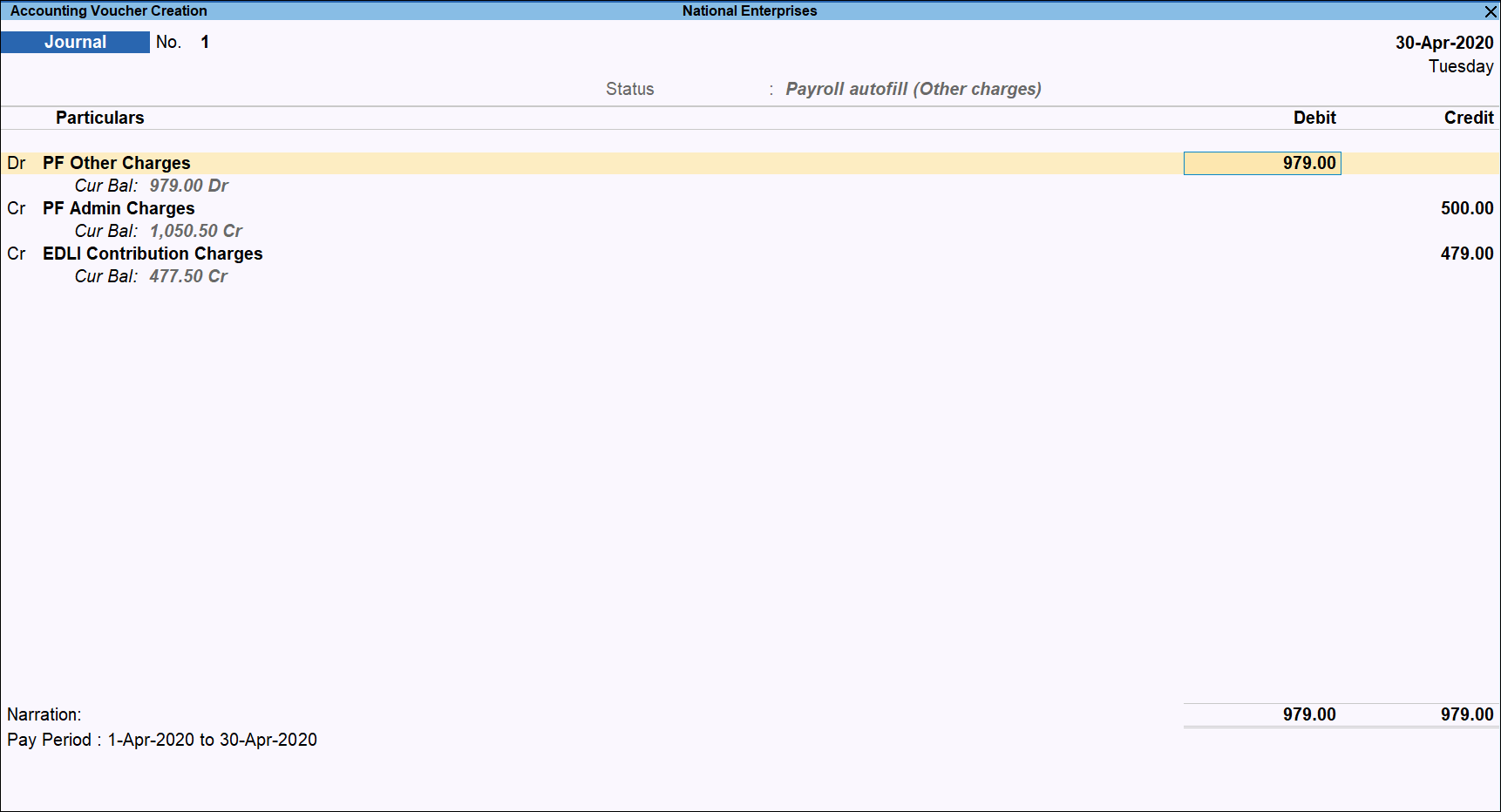Click the Pay Period text line

click(x=162, y=740)
